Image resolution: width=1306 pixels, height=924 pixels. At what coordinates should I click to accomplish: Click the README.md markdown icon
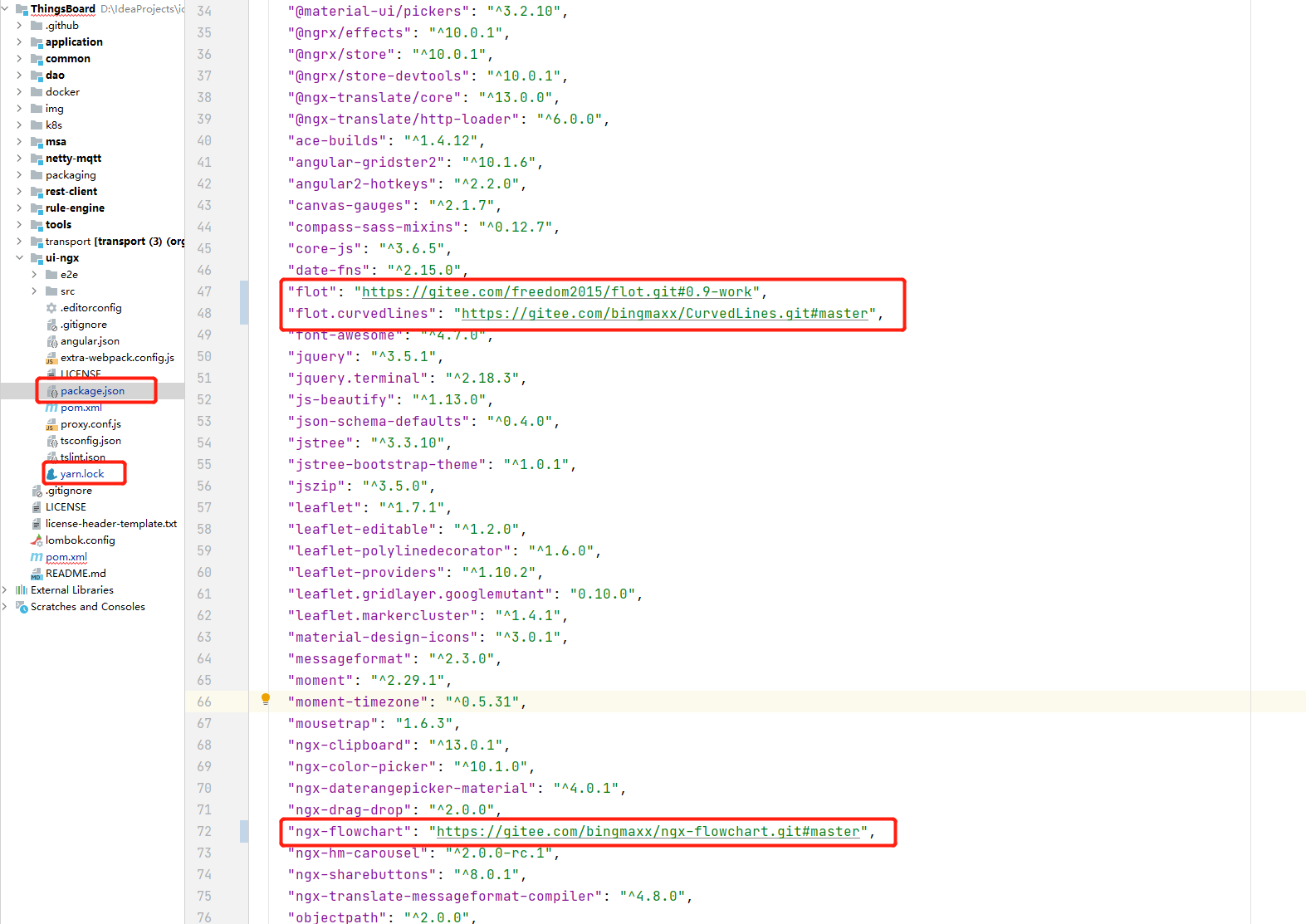pyautogui.click(x=37, y=574)
